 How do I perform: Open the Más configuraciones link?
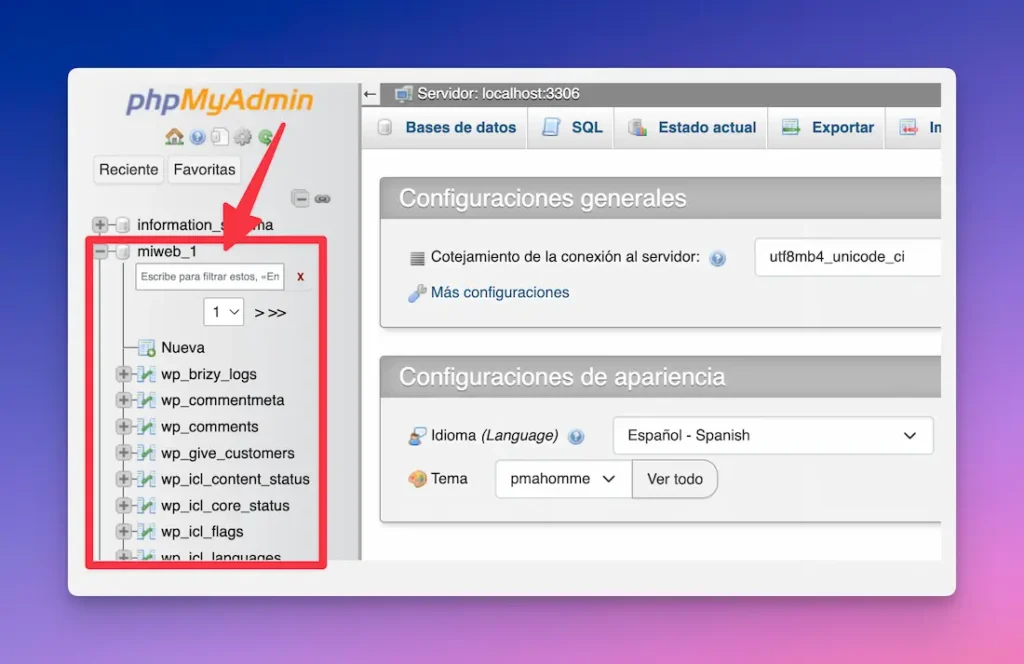[x=498, y=292]
